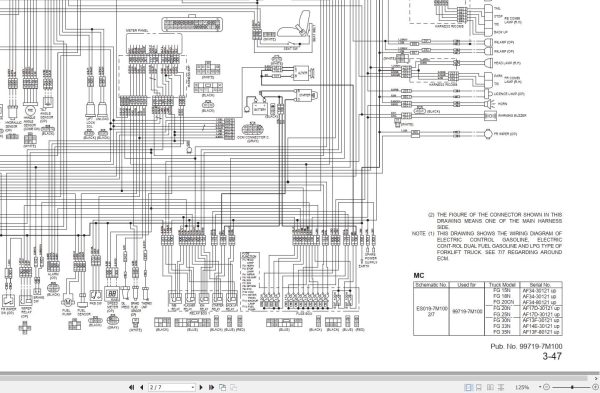Click the 'METER PANEL' label in diagram
Image resolution: width=600 pixels, height=393 pixels.
[137, 30]
